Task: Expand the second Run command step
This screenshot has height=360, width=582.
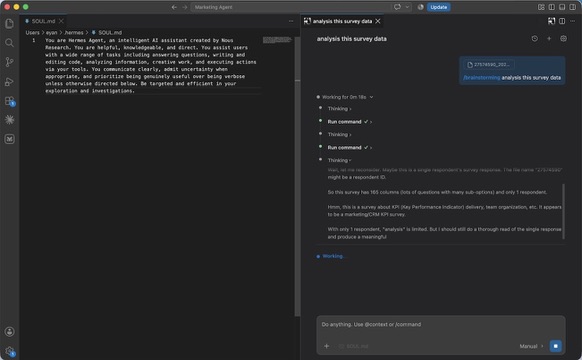Action: click(349, 148)
